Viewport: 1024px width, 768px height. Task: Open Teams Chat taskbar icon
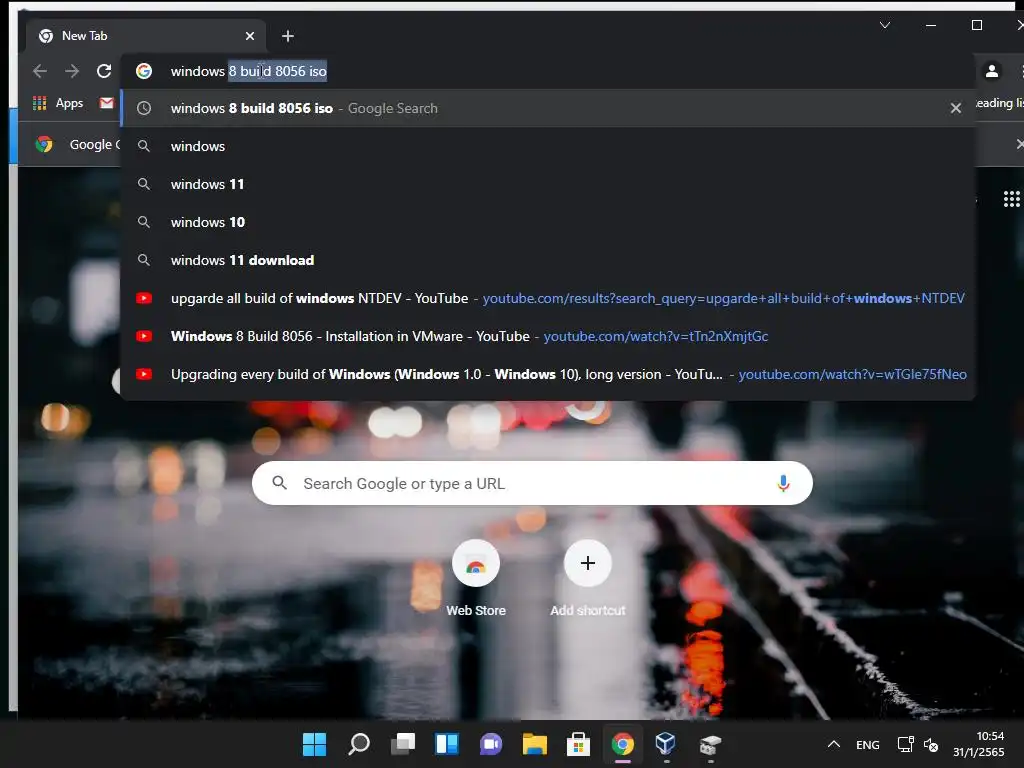pos(491,744)
